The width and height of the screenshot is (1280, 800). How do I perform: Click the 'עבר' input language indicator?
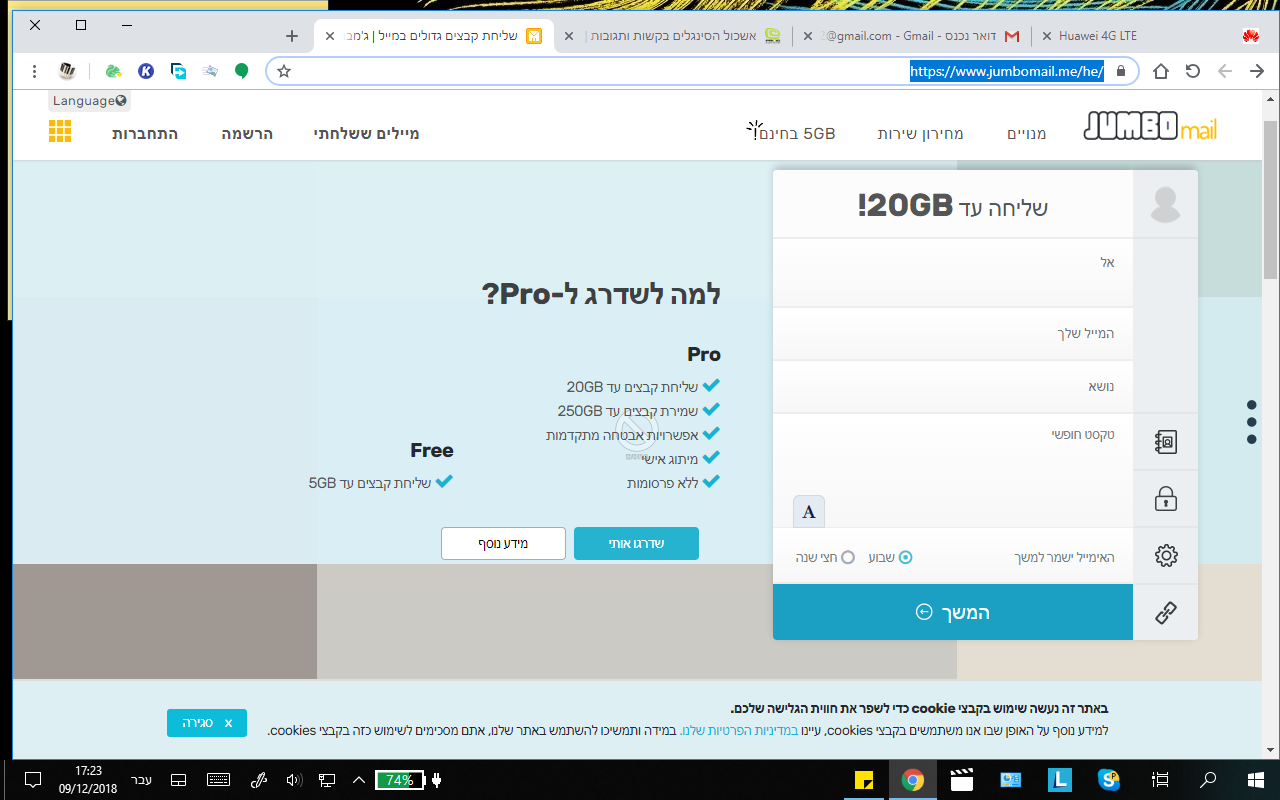(142, 780)
